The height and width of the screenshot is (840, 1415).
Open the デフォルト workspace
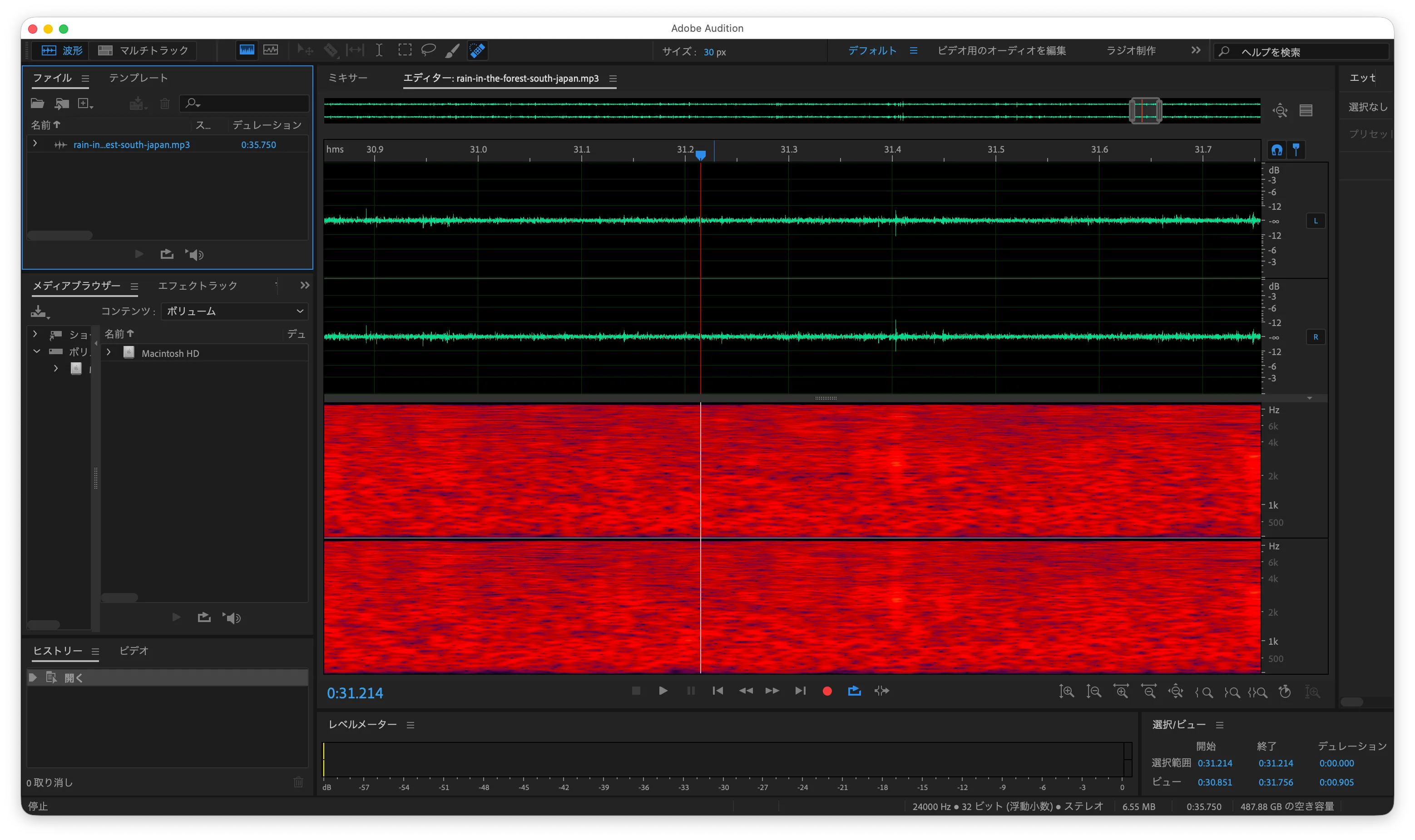(871, 50)
